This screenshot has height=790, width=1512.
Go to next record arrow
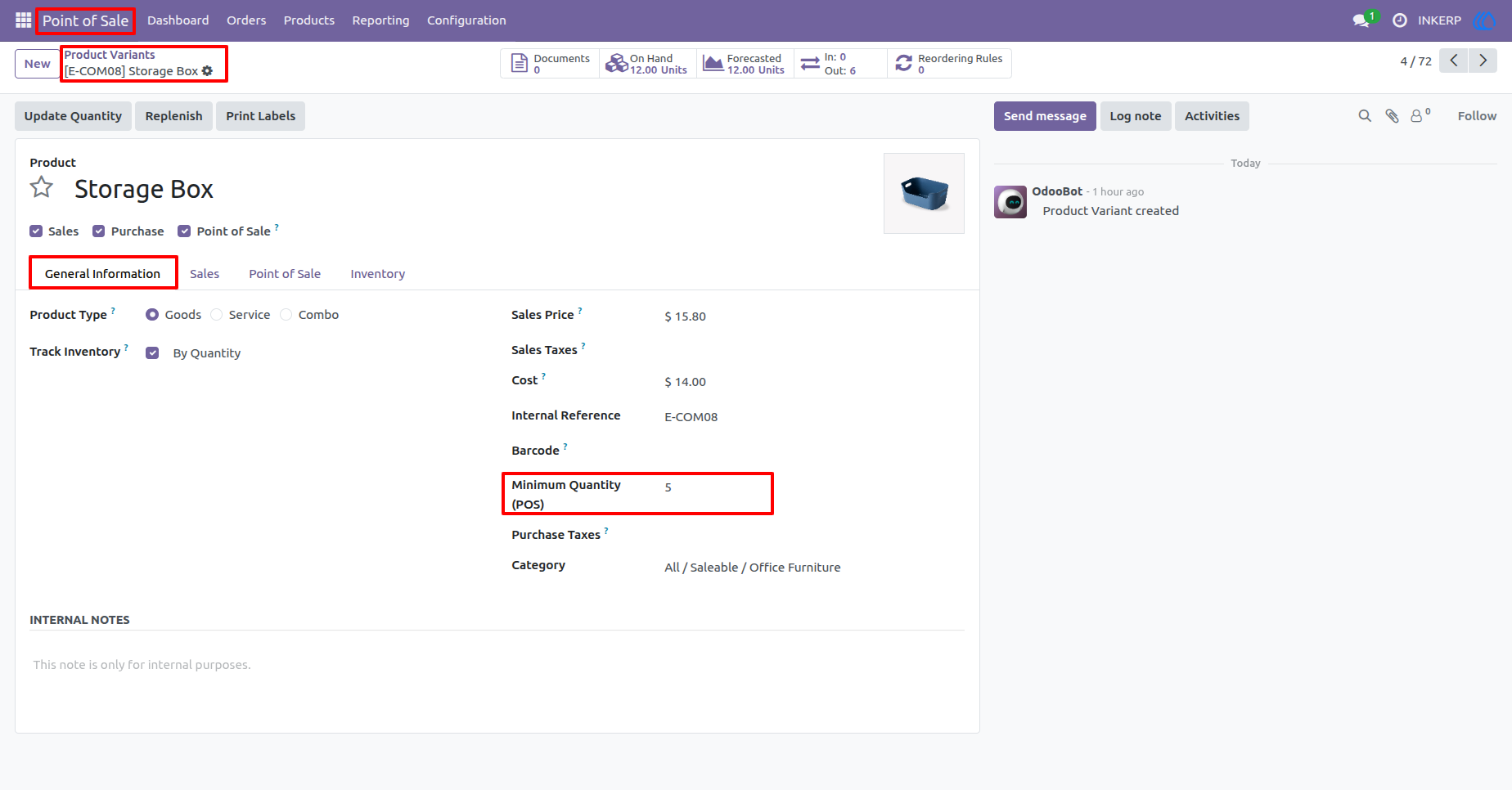pos(1483,61)
